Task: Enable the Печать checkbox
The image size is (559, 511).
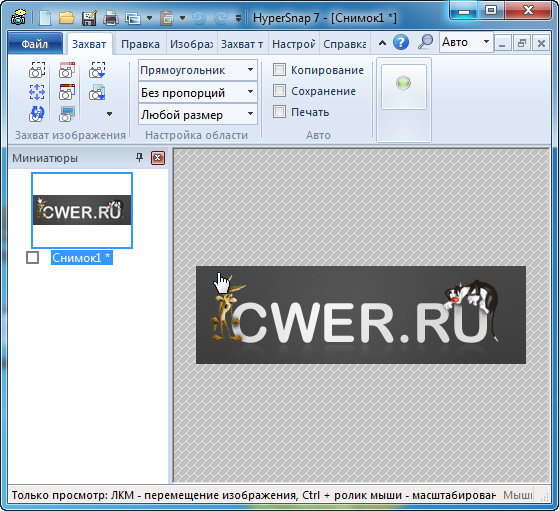Action: (x=279, y=112)
